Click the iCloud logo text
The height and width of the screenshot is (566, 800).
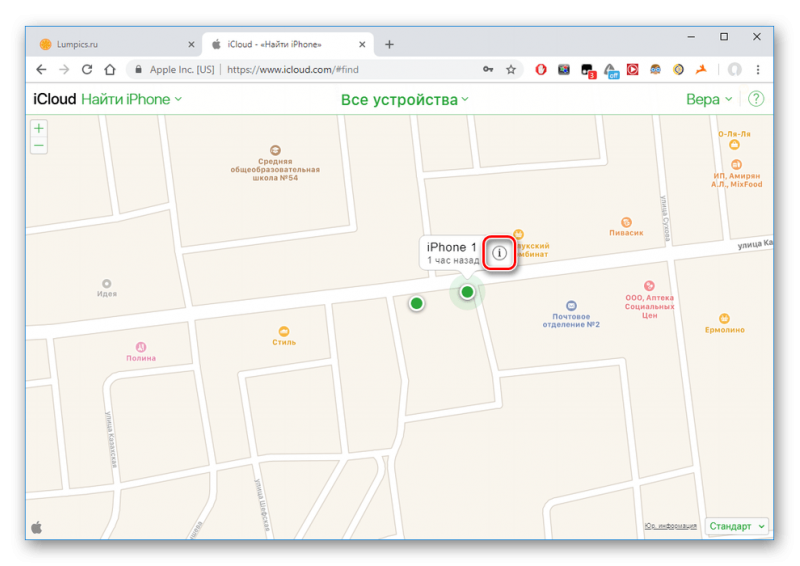(55, 99)
